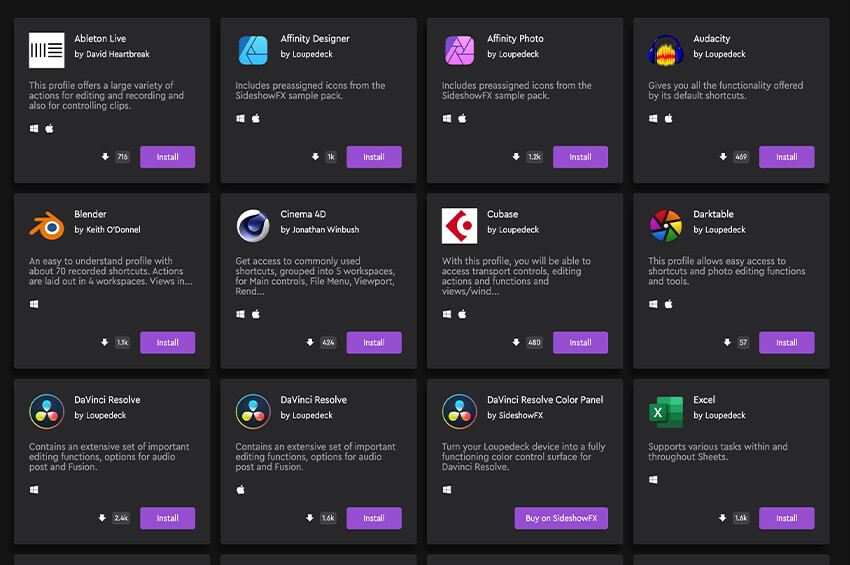
Task: Click author name Jonathan Winbush
Action: (x=326, y=230)
